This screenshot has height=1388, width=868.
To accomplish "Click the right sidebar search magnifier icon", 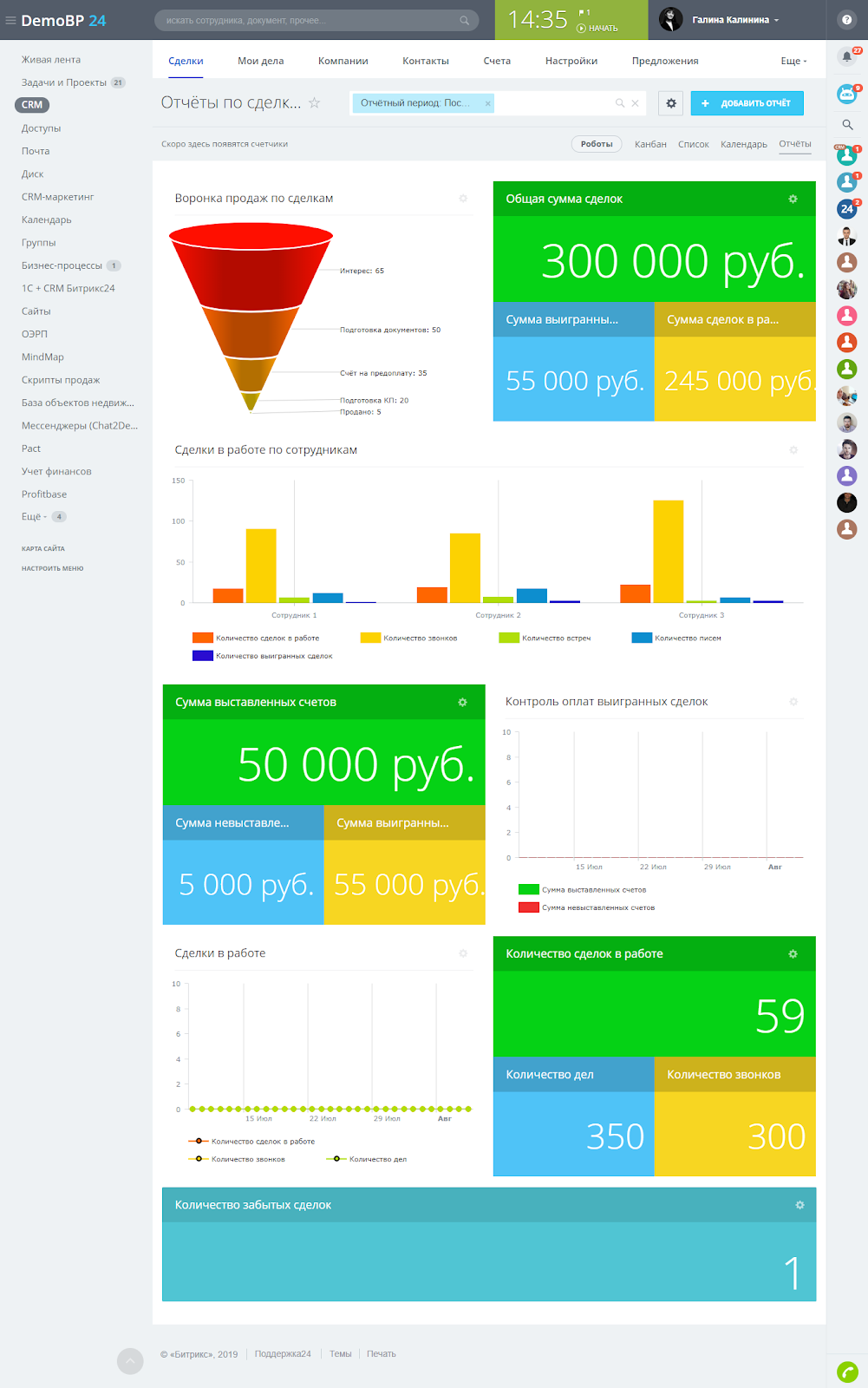I will click(847, 125).
